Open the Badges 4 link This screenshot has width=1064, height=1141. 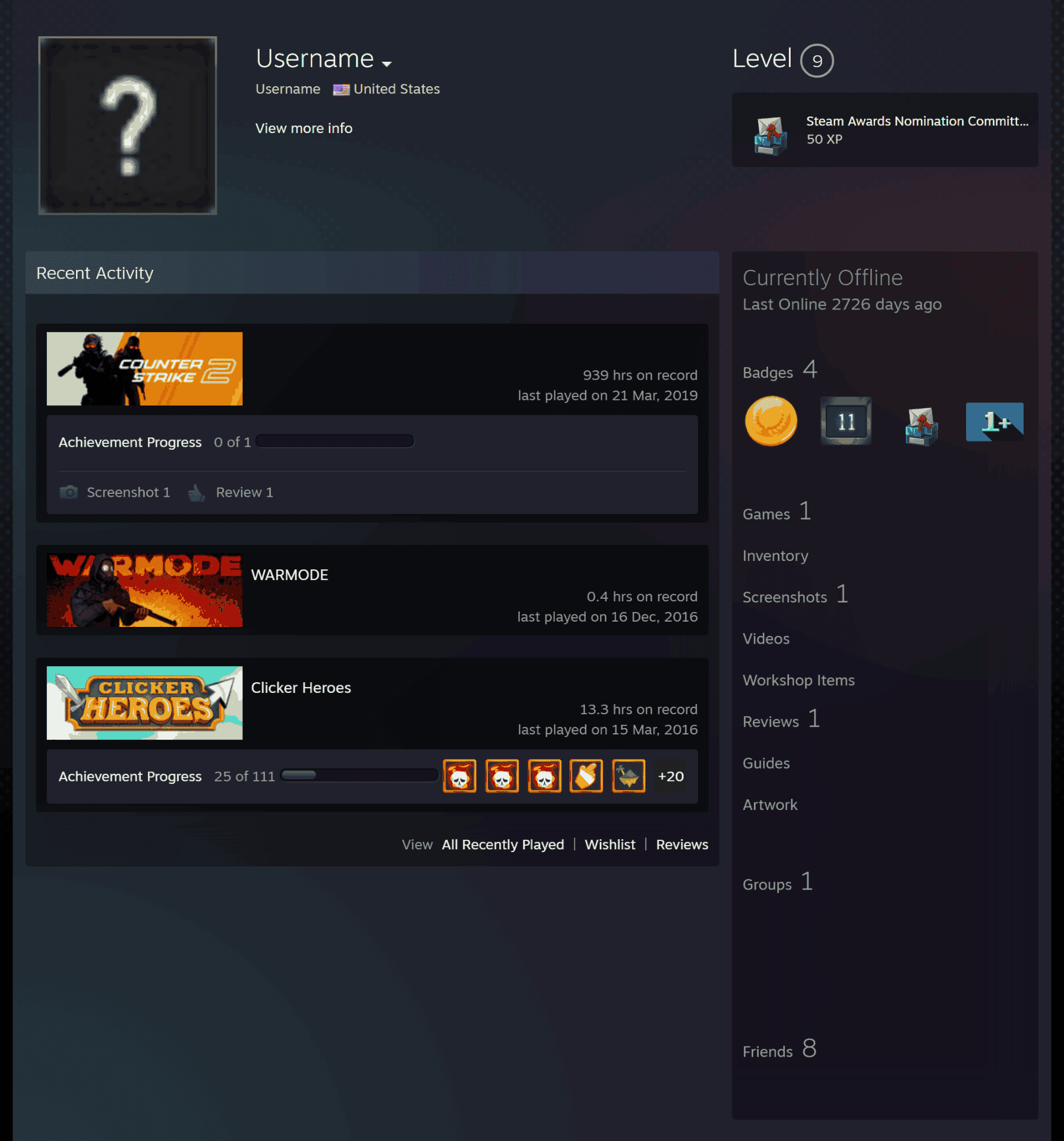(779, 371)
